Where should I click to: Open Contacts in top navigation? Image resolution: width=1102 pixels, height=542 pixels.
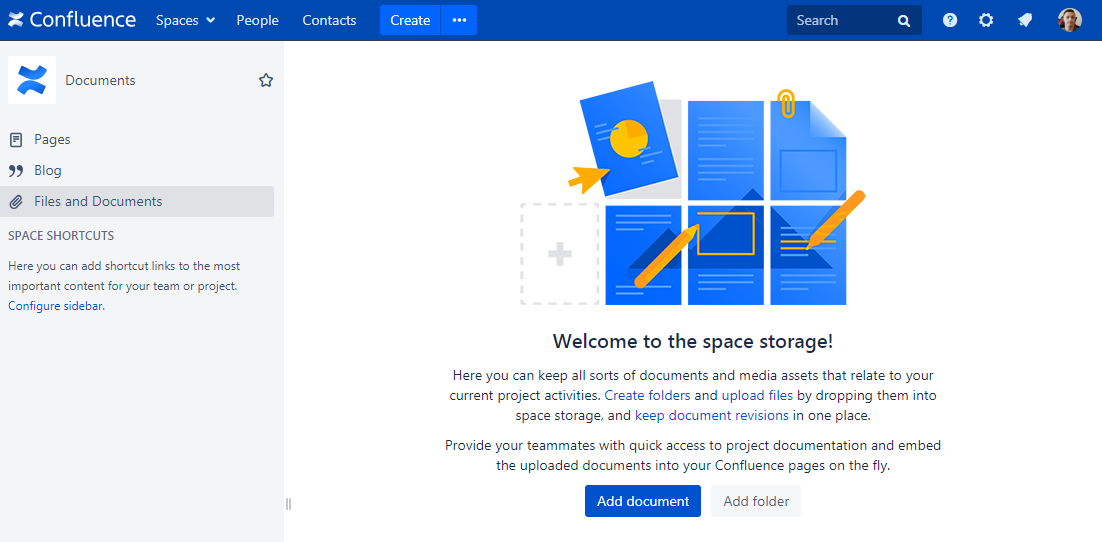329,20
